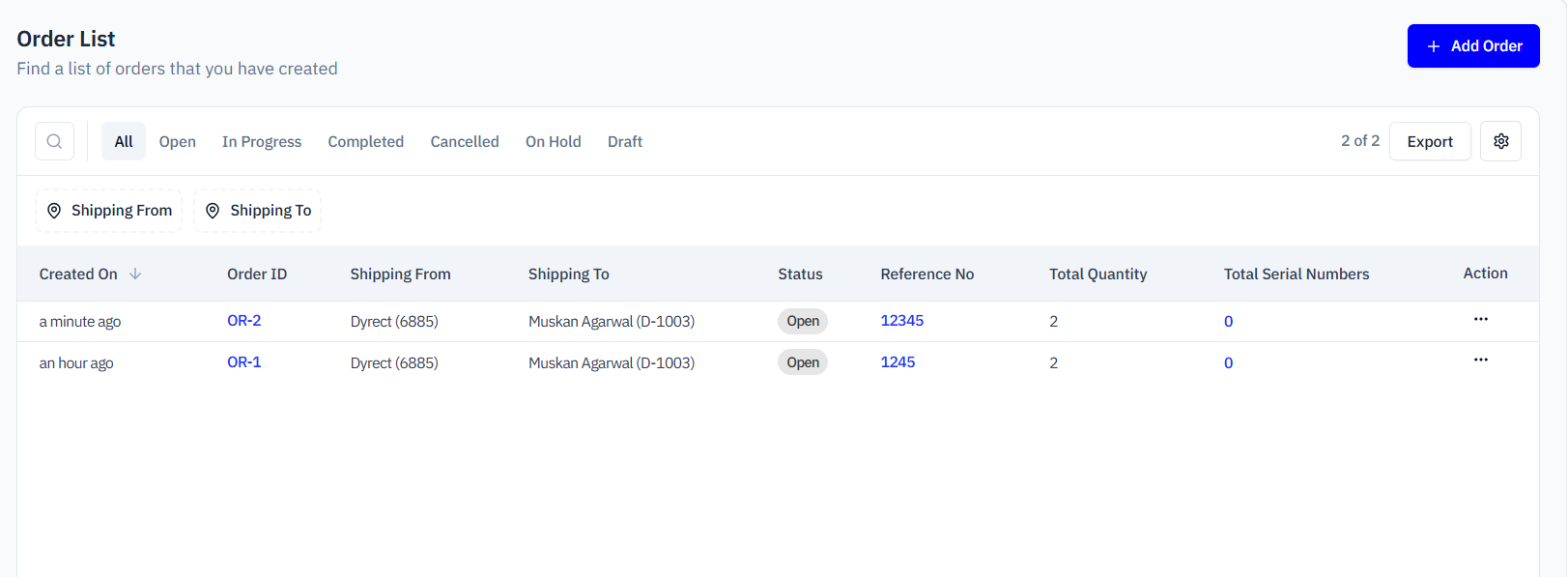Screen dimensions: 1568x577
Task: Switch to the In Progress tab
Action: [262, 141]
